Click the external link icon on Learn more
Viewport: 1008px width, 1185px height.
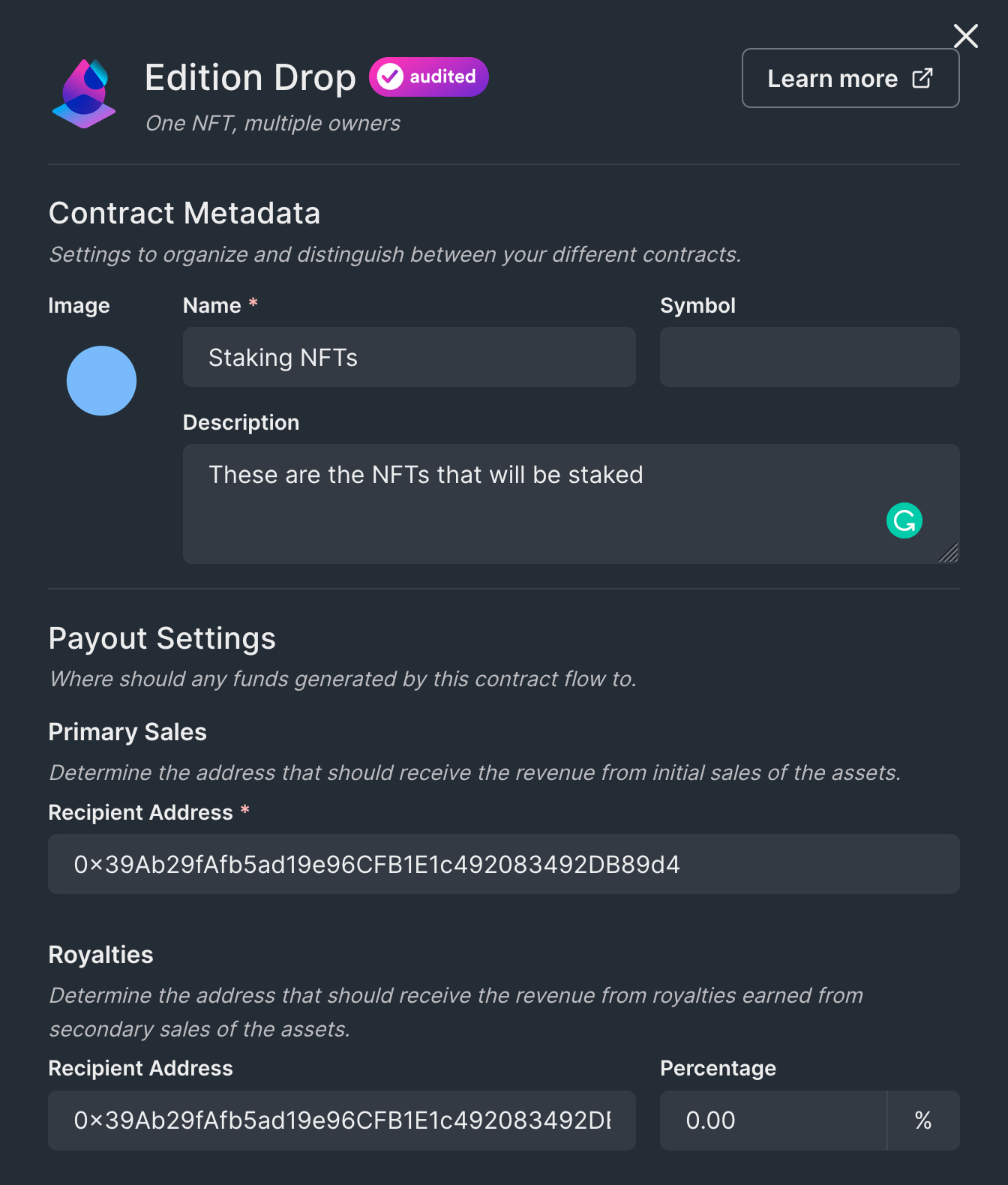921,77
